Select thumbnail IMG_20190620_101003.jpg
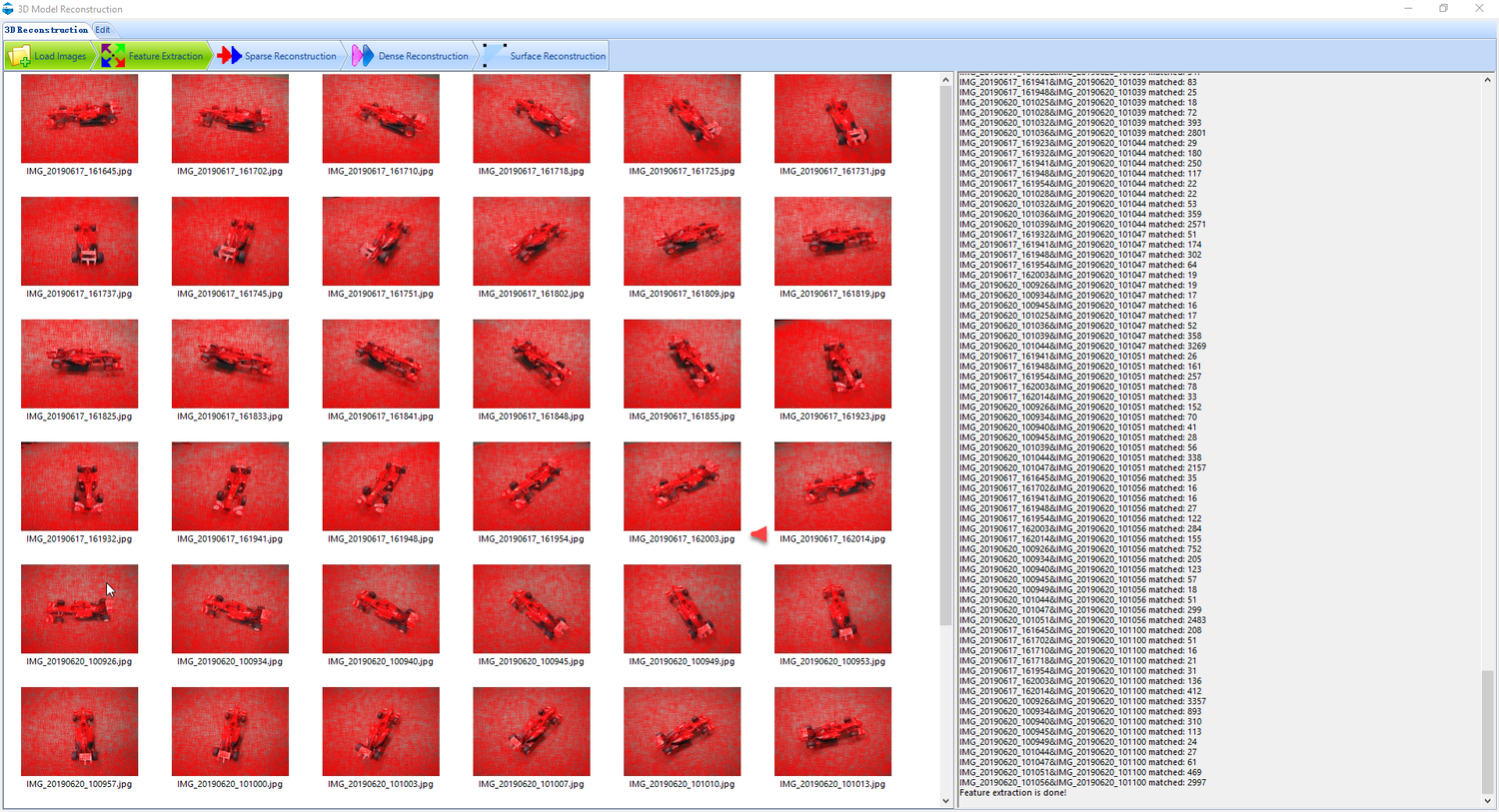The image size is (1499, 812). click(381, 731)
